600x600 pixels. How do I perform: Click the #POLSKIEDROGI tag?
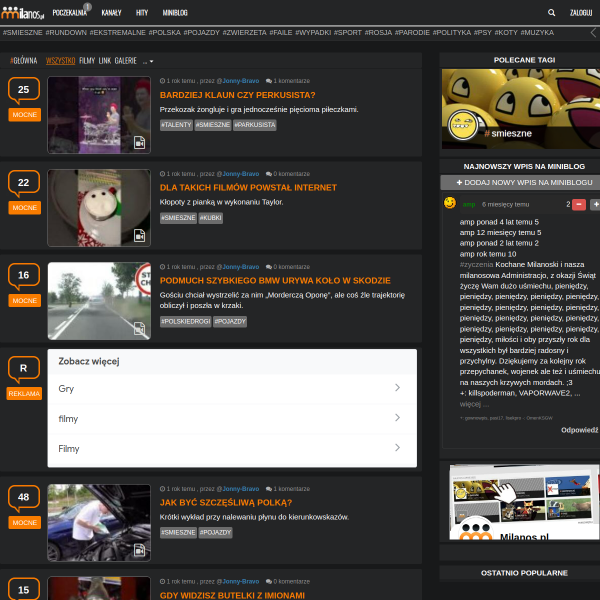click(x=186, y=322)
